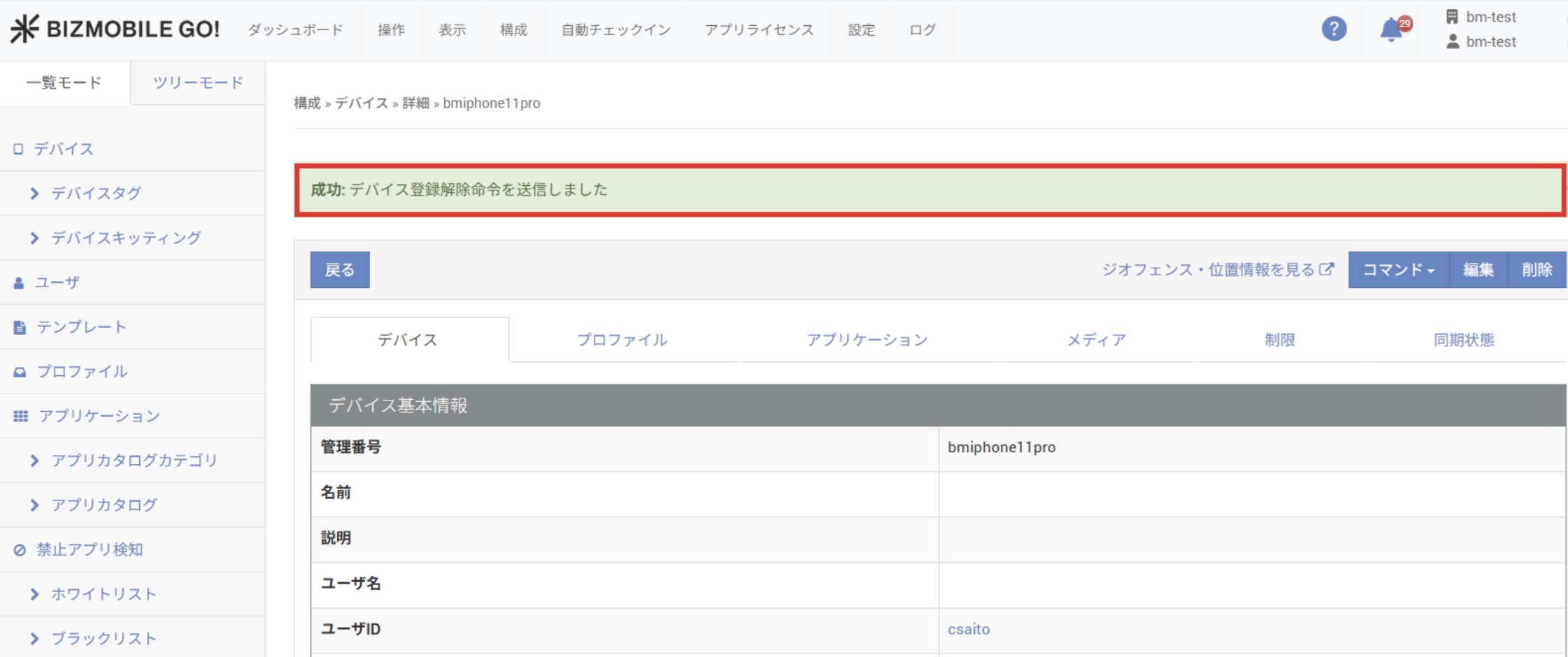Screen dimensions: 1568x657
Task: Switch to the プロファイル tab
Action: click(x=622, y=340)
